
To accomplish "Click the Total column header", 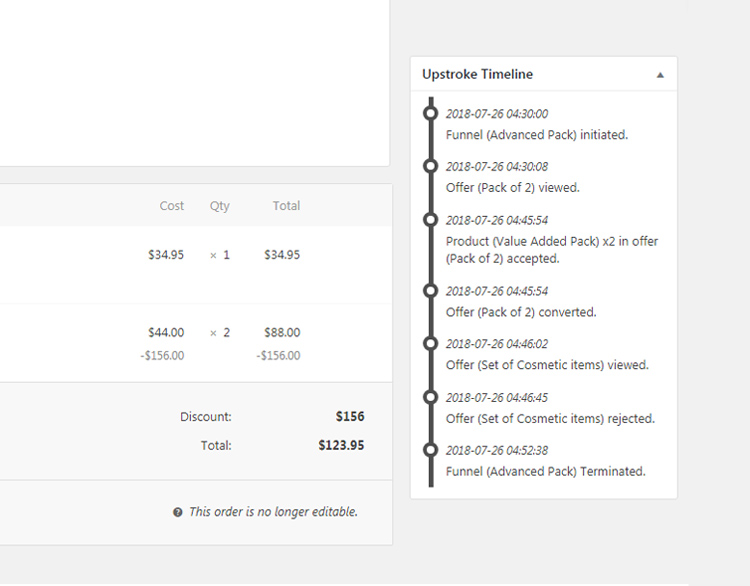I will (287, 206).
